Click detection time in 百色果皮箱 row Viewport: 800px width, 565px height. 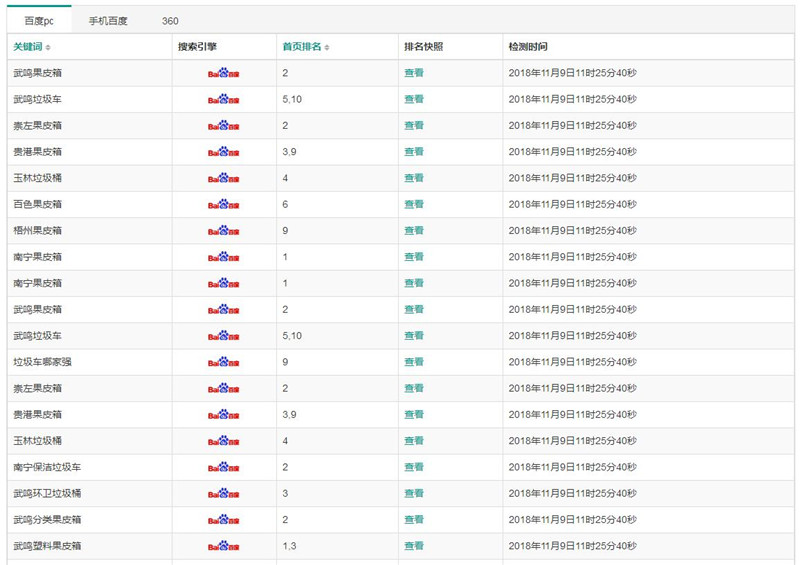point(572,204)
